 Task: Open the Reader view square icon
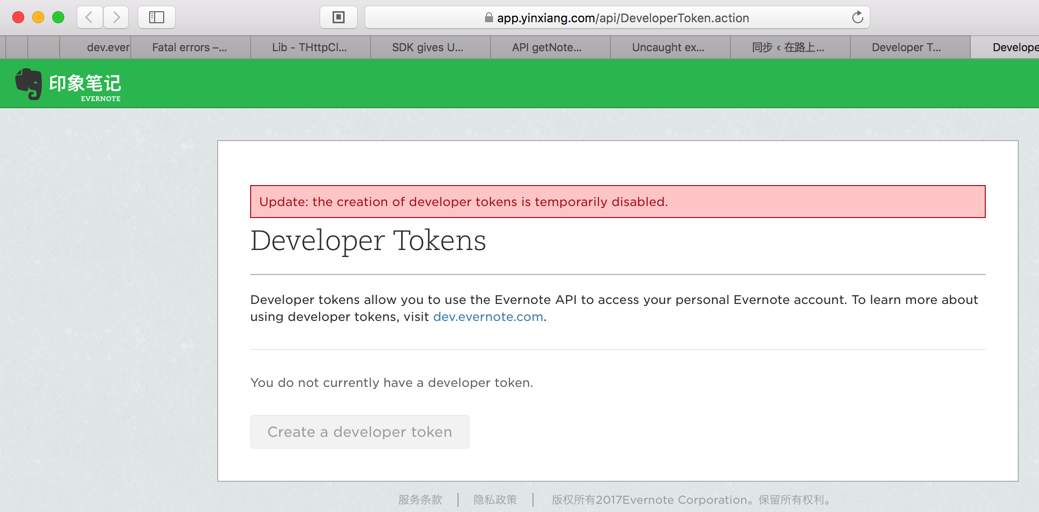339,17
